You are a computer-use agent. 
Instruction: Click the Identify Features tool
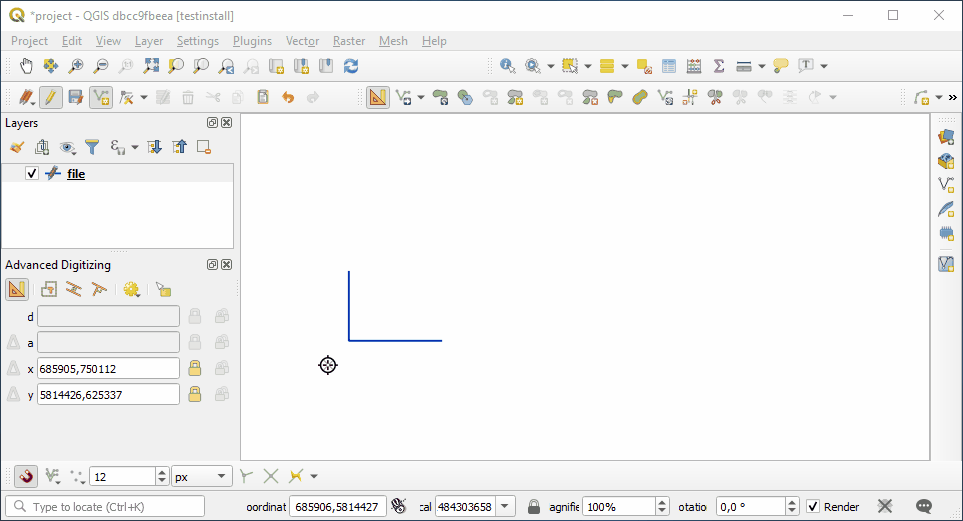(x=508, y=66)
